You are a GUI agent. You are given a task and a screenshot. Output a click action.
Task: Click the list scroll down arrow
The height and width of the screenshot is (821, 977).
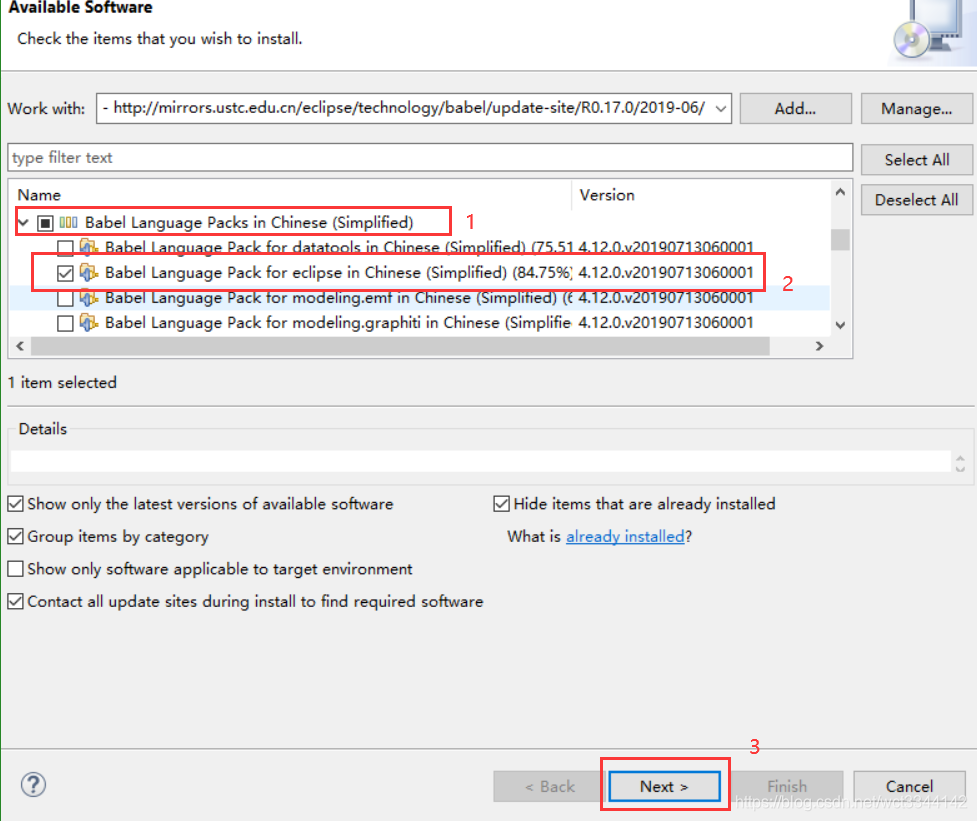pos(840,325)
